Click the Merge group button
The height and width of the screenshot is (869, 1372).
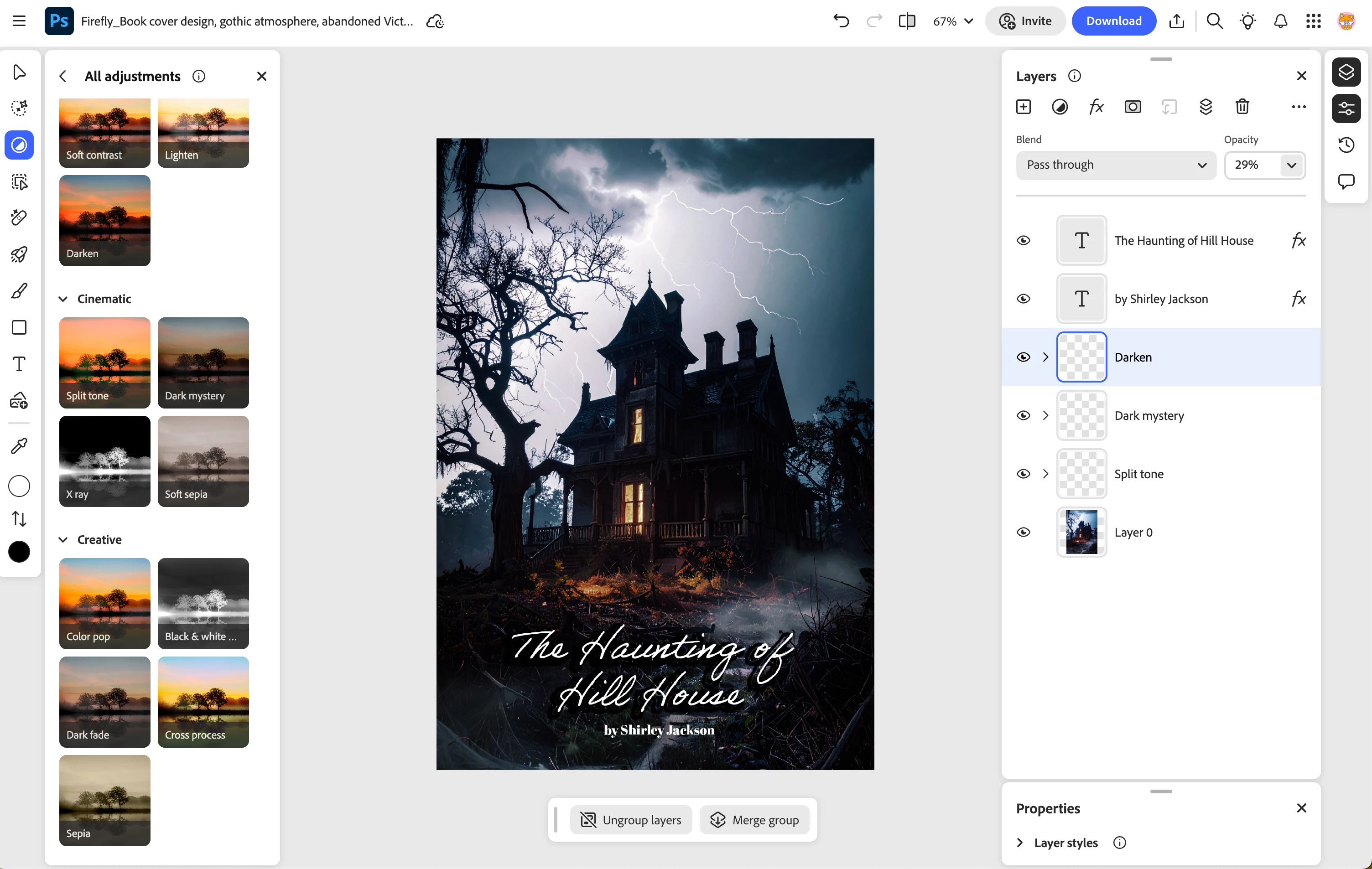[x=754, y=820]
